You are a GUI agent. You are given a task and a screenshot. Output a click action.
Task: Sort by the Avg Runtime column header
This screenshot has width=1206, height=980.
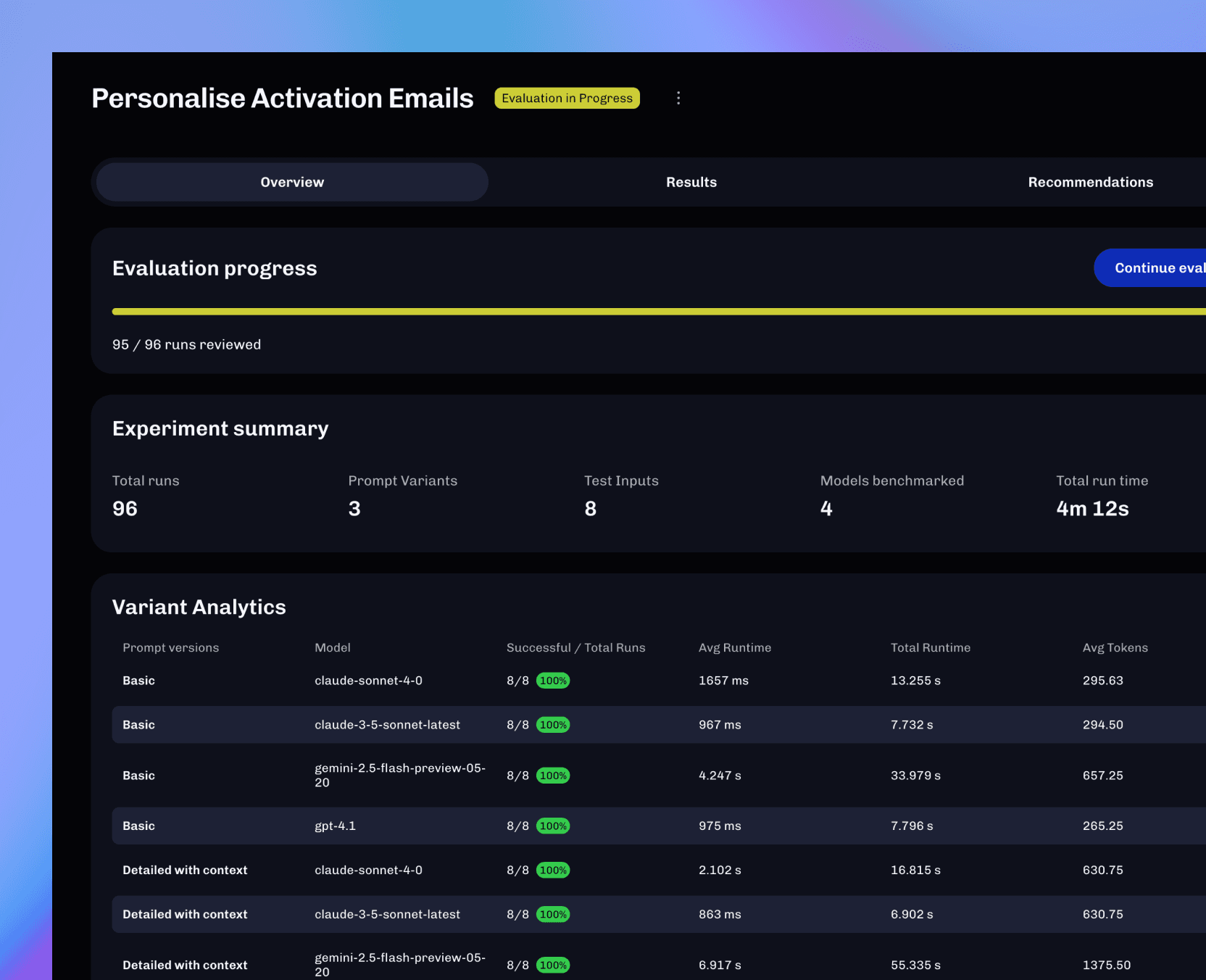(734, 647)
